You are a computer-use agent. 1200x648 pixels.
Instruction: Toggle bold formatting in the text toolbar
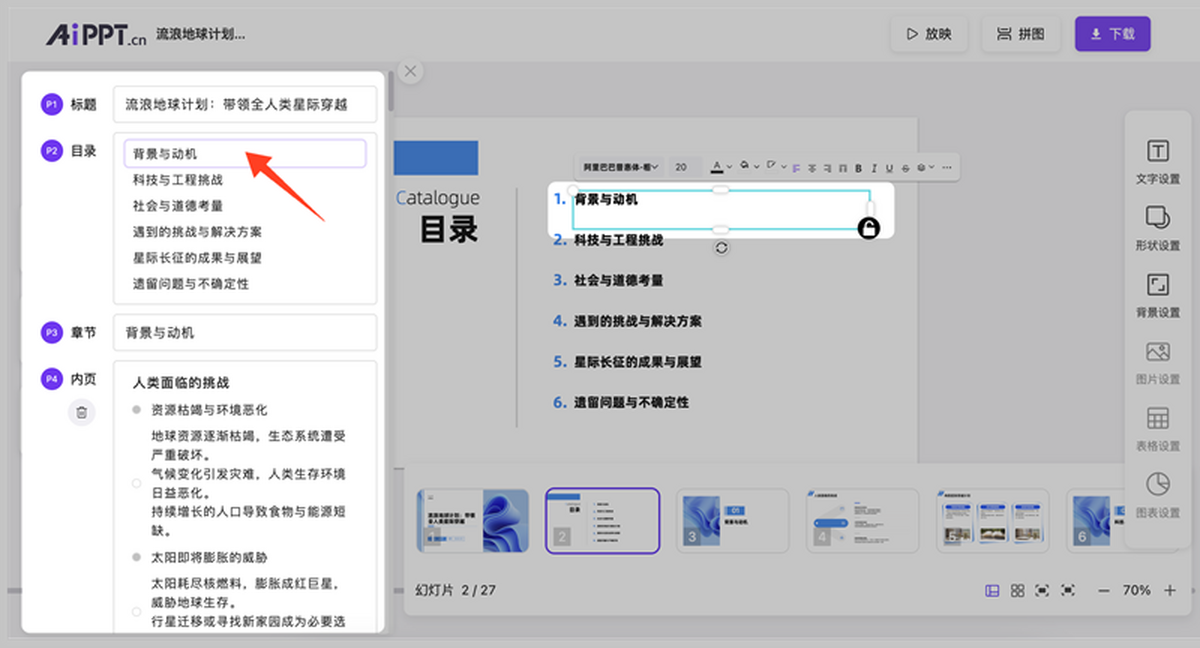pyautogui.click(x=859, y=167)
